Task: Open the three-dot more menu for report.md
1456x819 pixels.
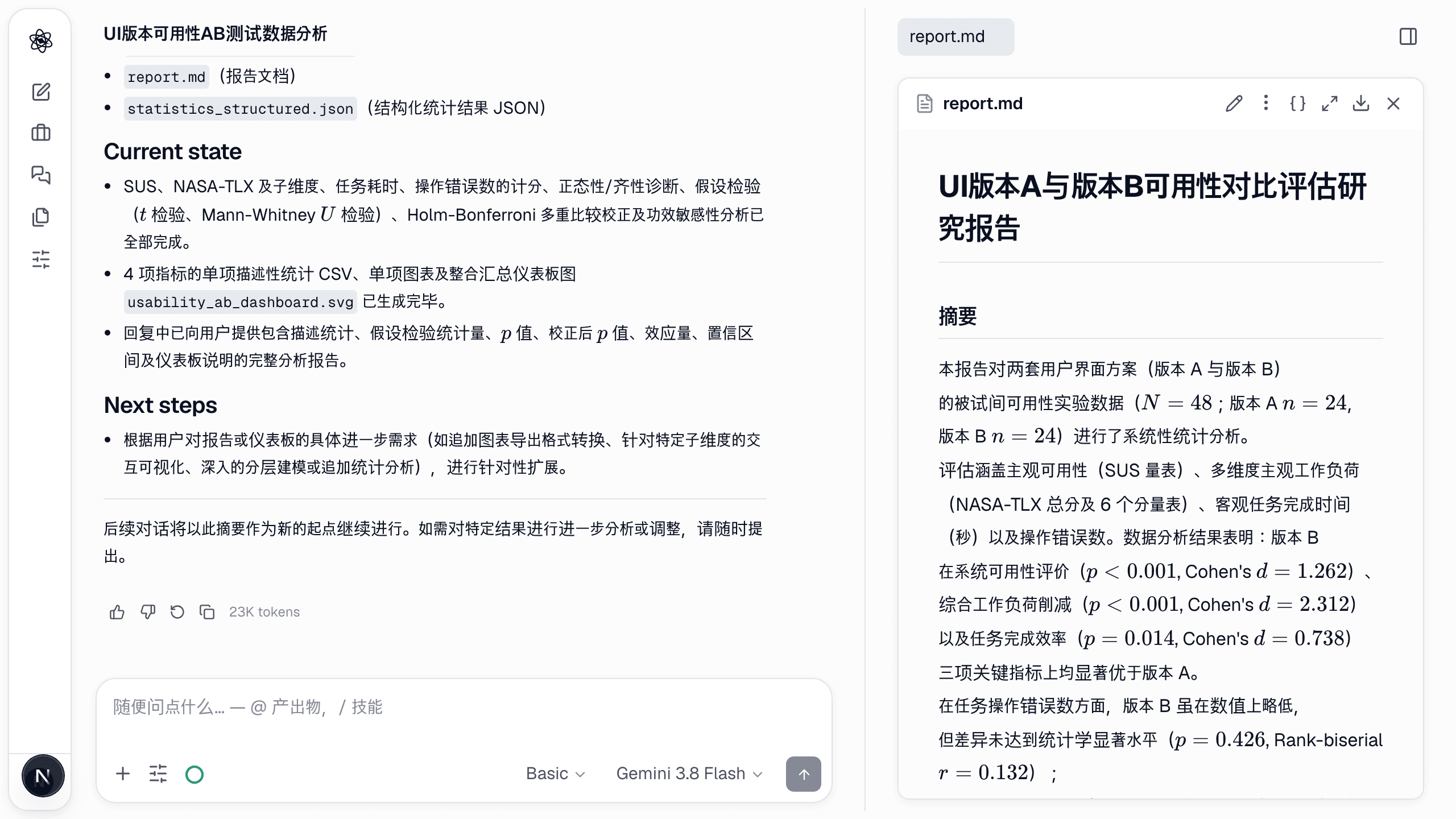Action: coord(1265,103)
